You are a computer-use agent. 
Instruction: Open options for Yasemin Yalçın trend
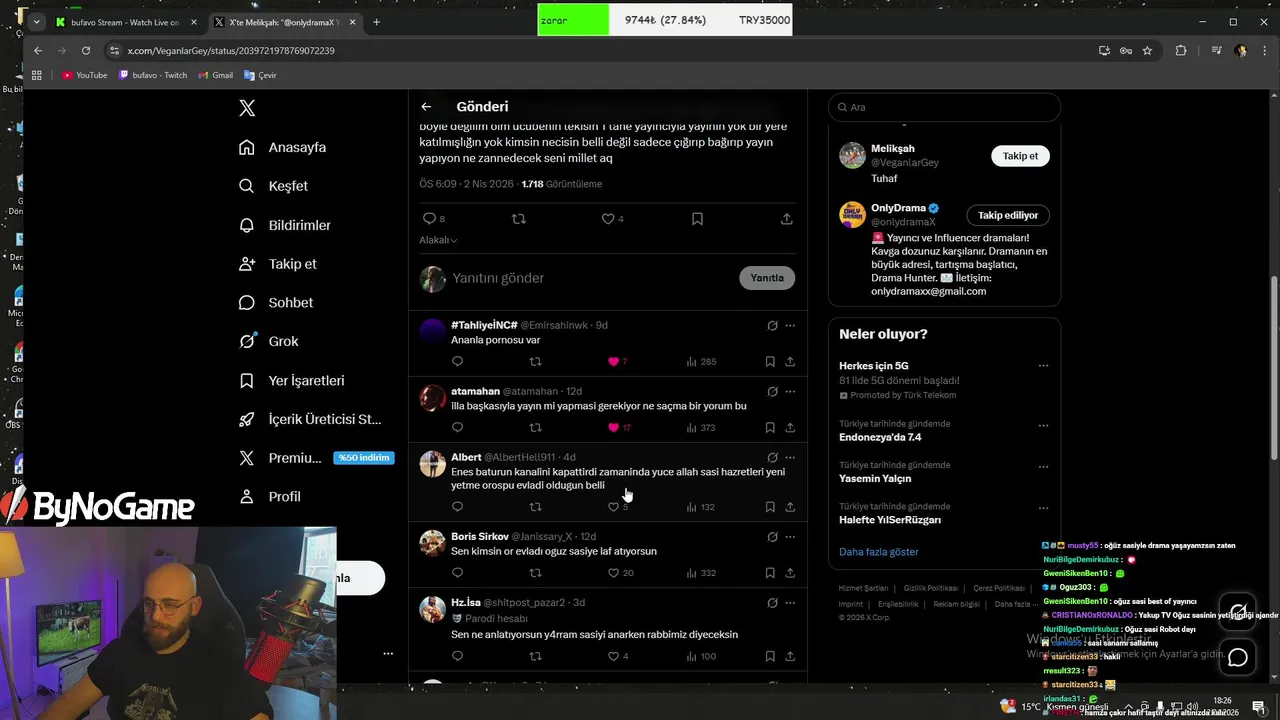pos(1043,466)
